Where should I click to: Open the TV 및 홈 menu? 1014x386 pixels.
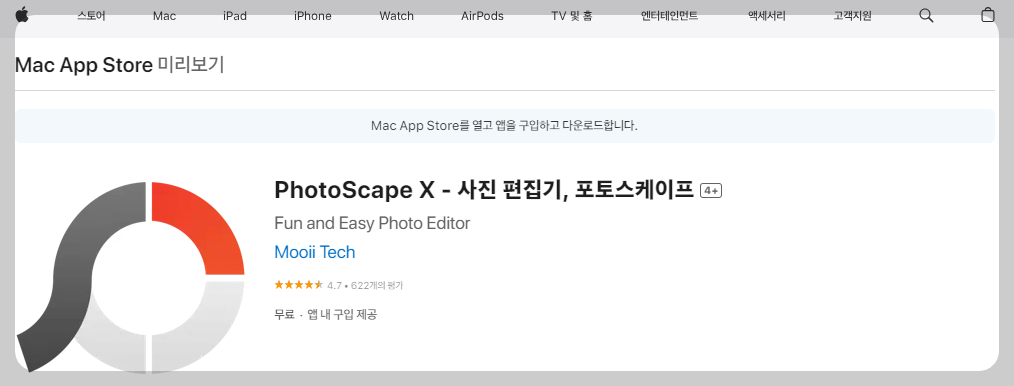572,16
